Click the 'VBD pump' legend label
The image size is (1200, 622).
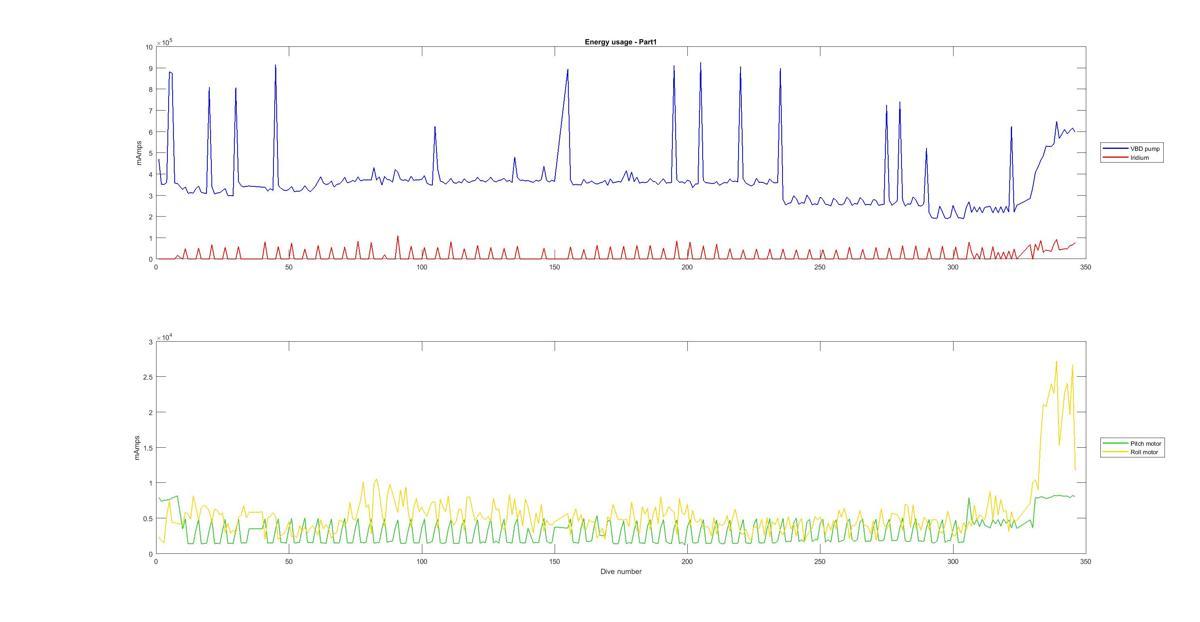point(1145,149)
